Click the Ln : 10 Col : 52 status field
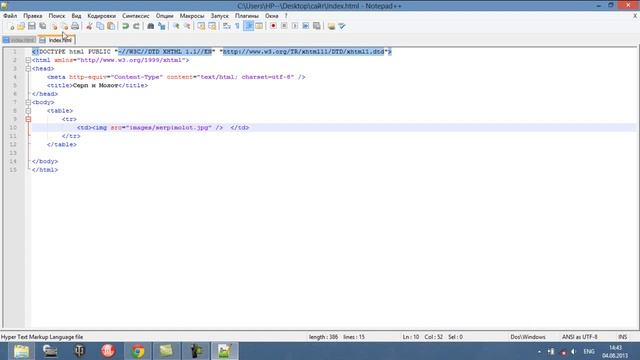This screenshot has width=640, height=360. [x=433, y=337]
